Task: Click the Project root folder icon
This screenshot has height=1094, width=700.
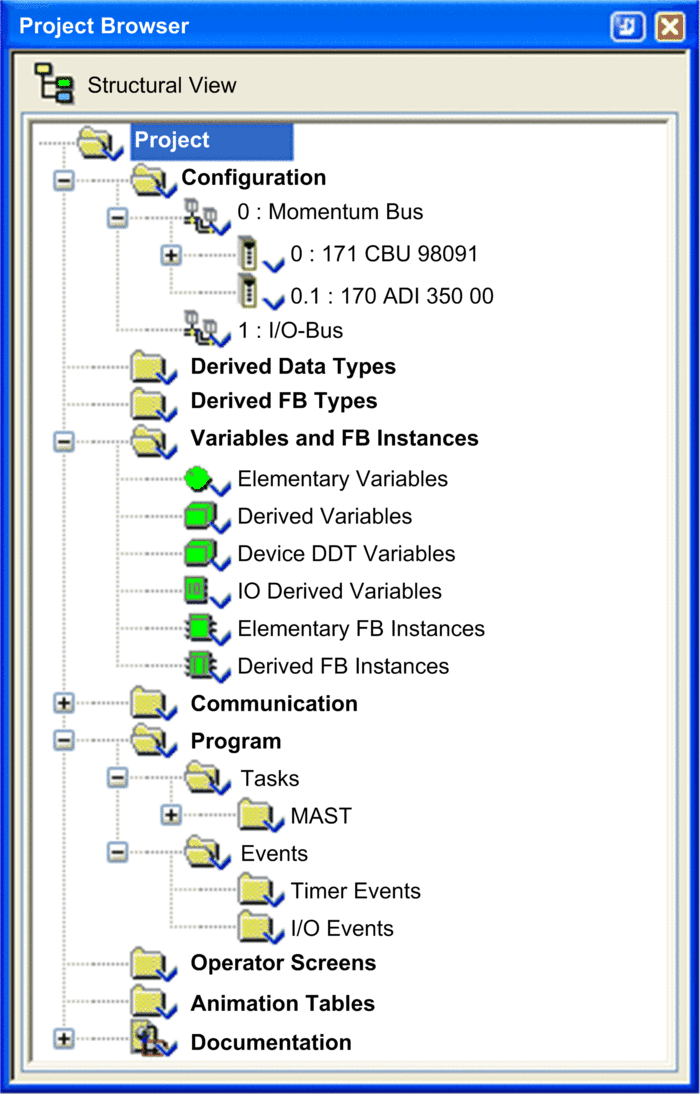Action: click(x=100, y=142)
